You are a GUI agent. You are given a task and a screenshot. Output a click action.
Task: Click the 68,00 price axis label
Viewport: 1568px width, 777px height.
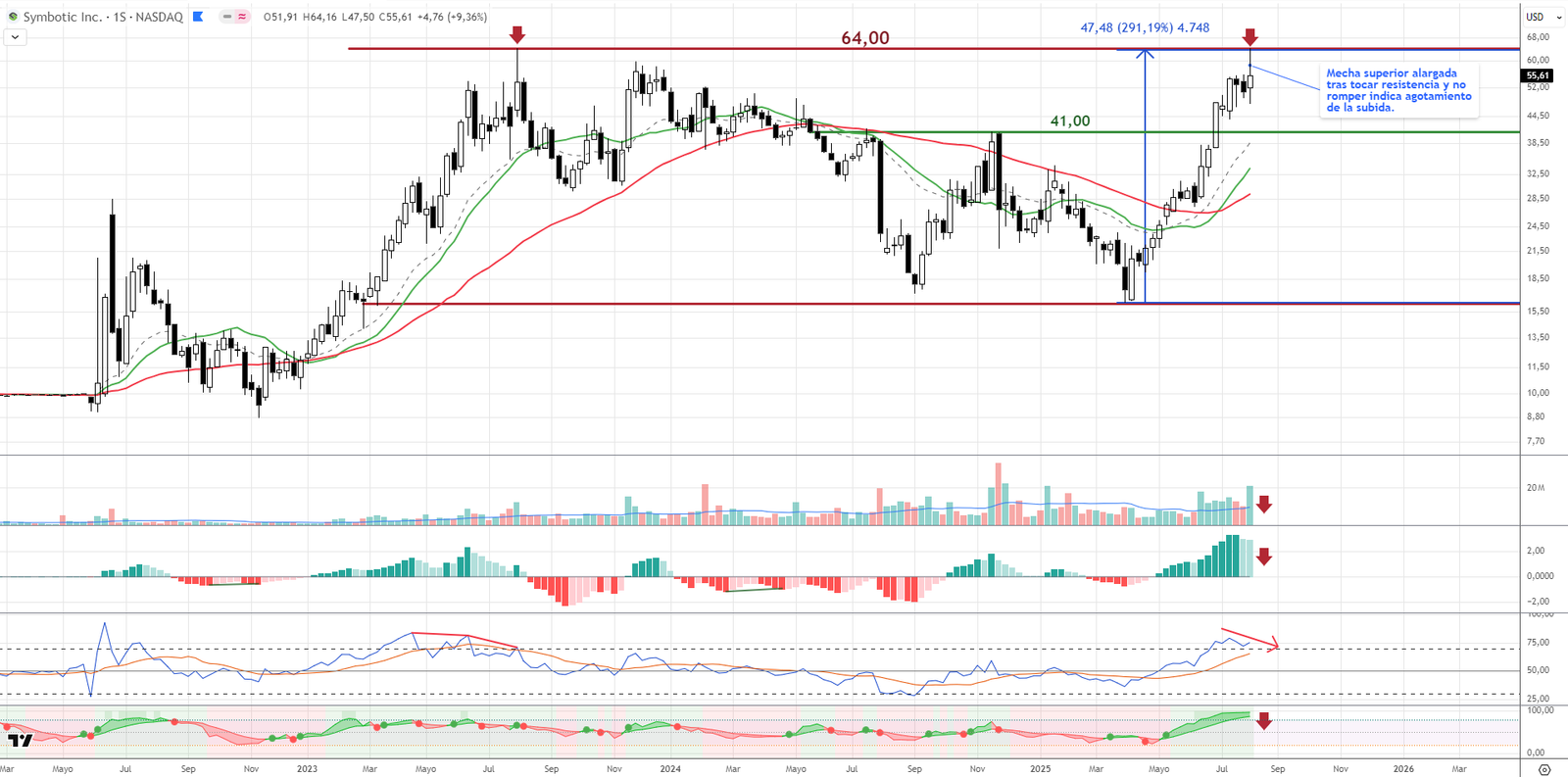click(1538, 37)
